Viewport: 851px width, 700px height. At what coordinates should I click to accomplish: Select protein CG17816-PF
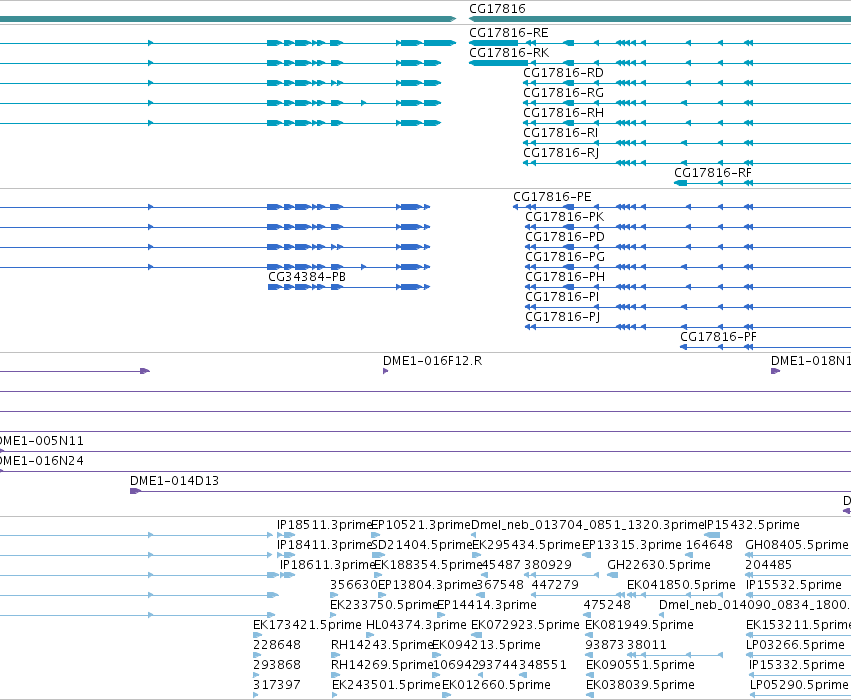[x=718, y=338]
